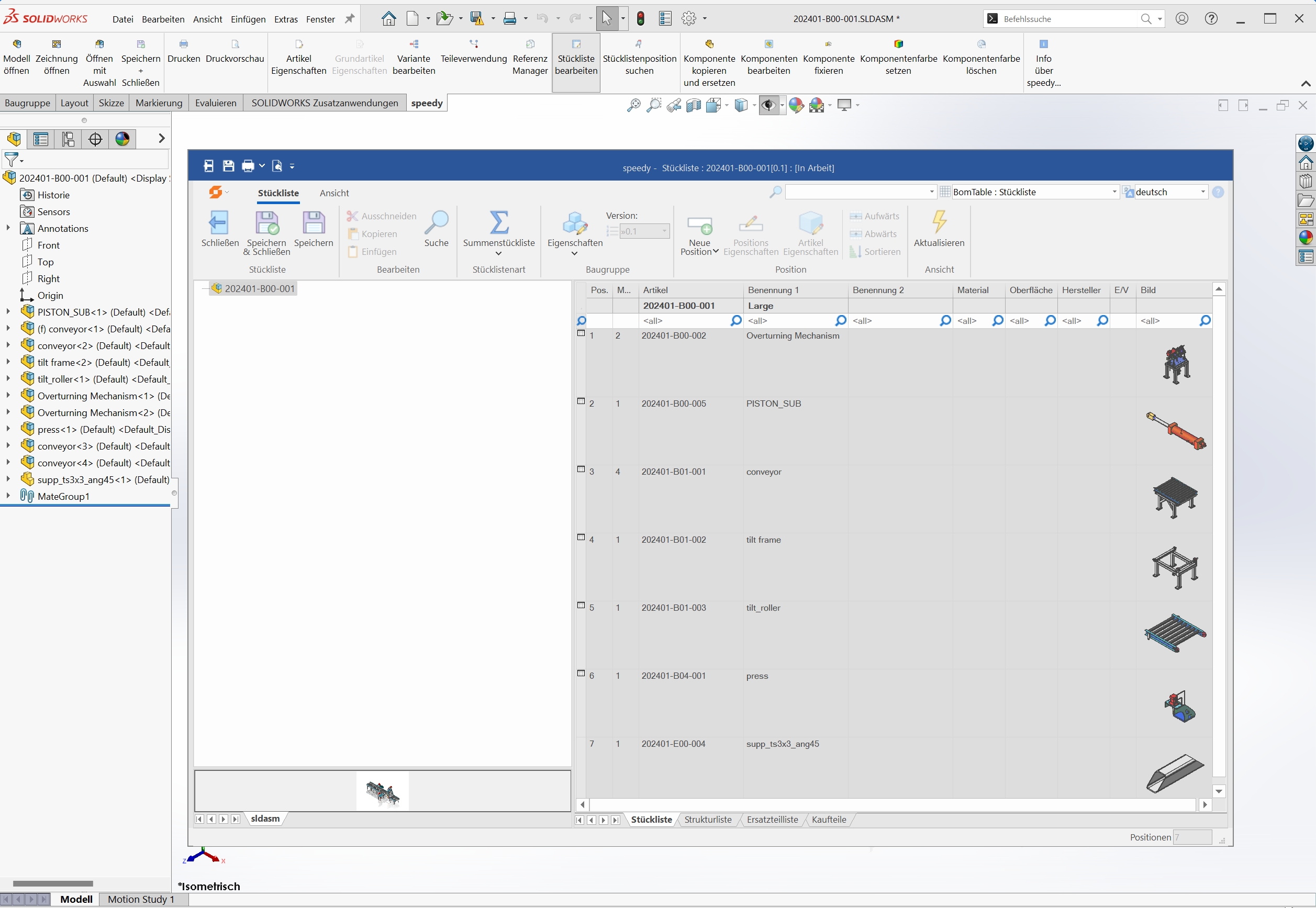Switch to the Strukturliste tab

tap(707, 820)
